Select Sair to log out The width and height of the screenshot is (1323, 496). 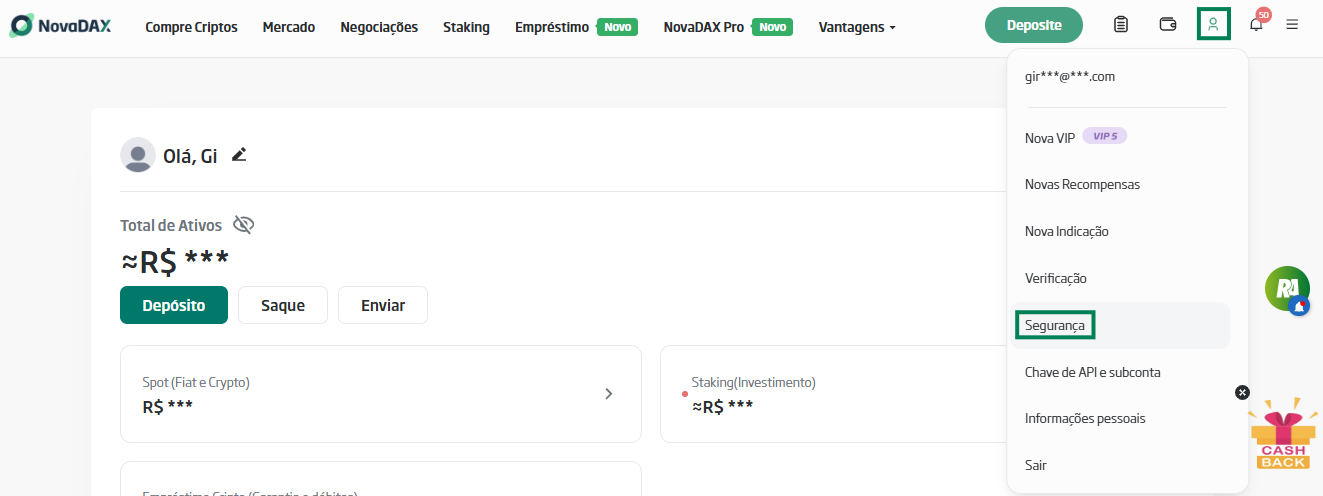[1036, 465]
